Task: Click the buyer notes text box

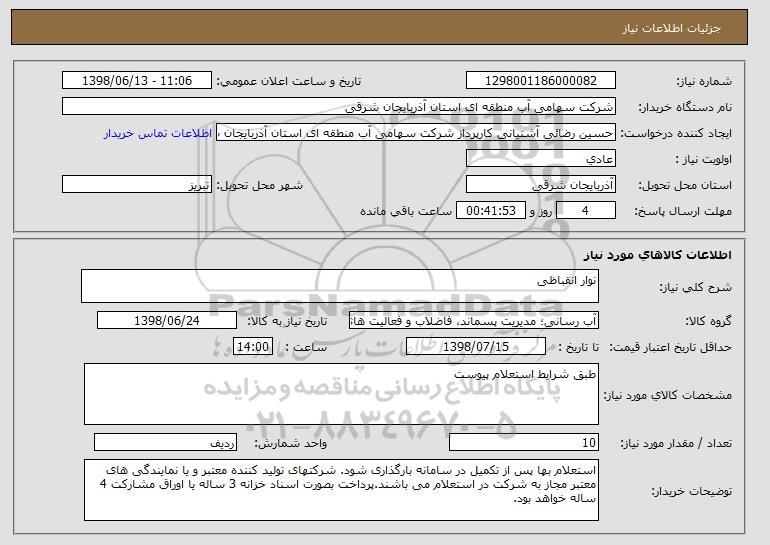Action: (x=341, y=490)
